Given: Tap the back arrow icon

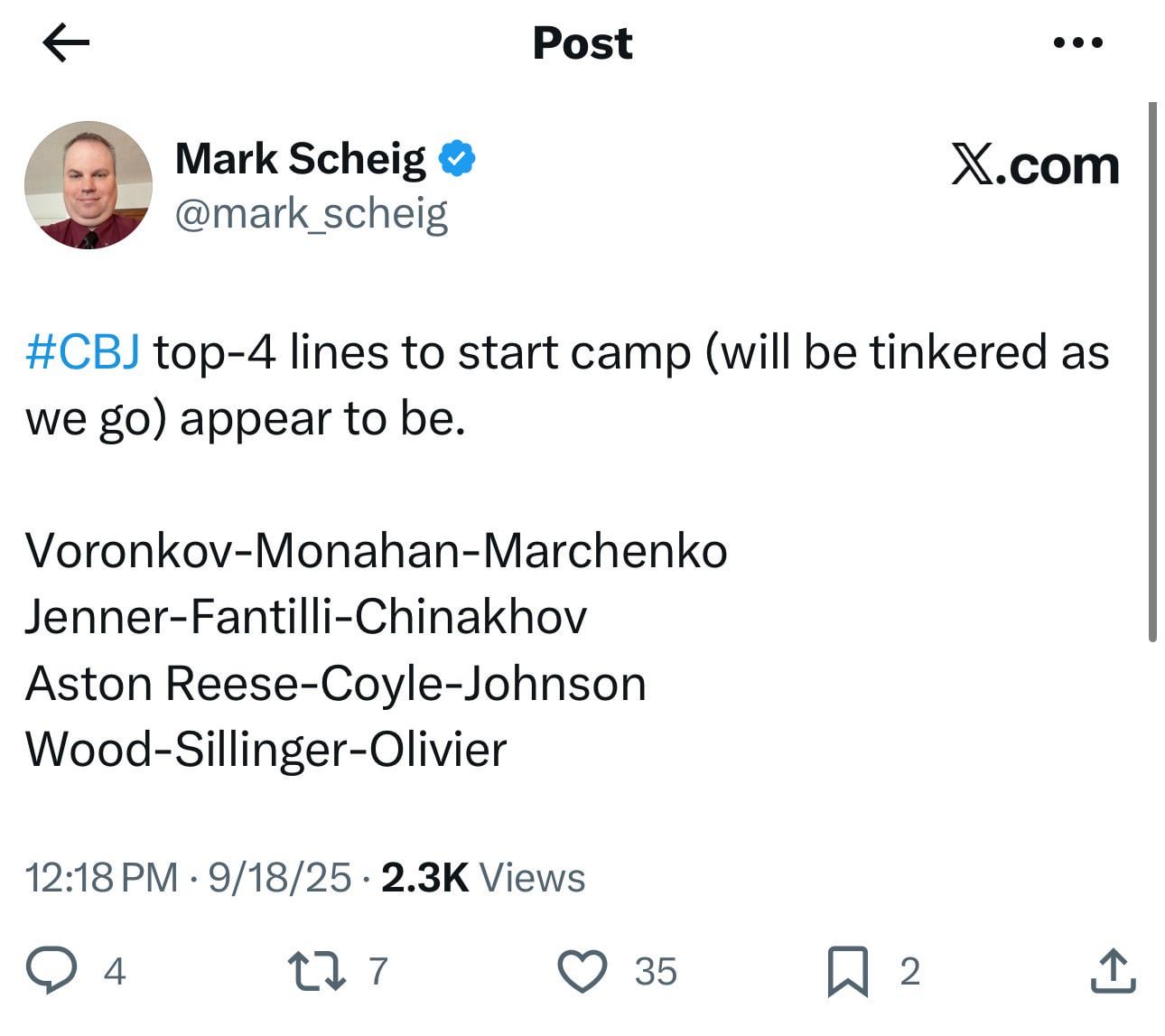Looking at the screenshot, I should 66,43.
